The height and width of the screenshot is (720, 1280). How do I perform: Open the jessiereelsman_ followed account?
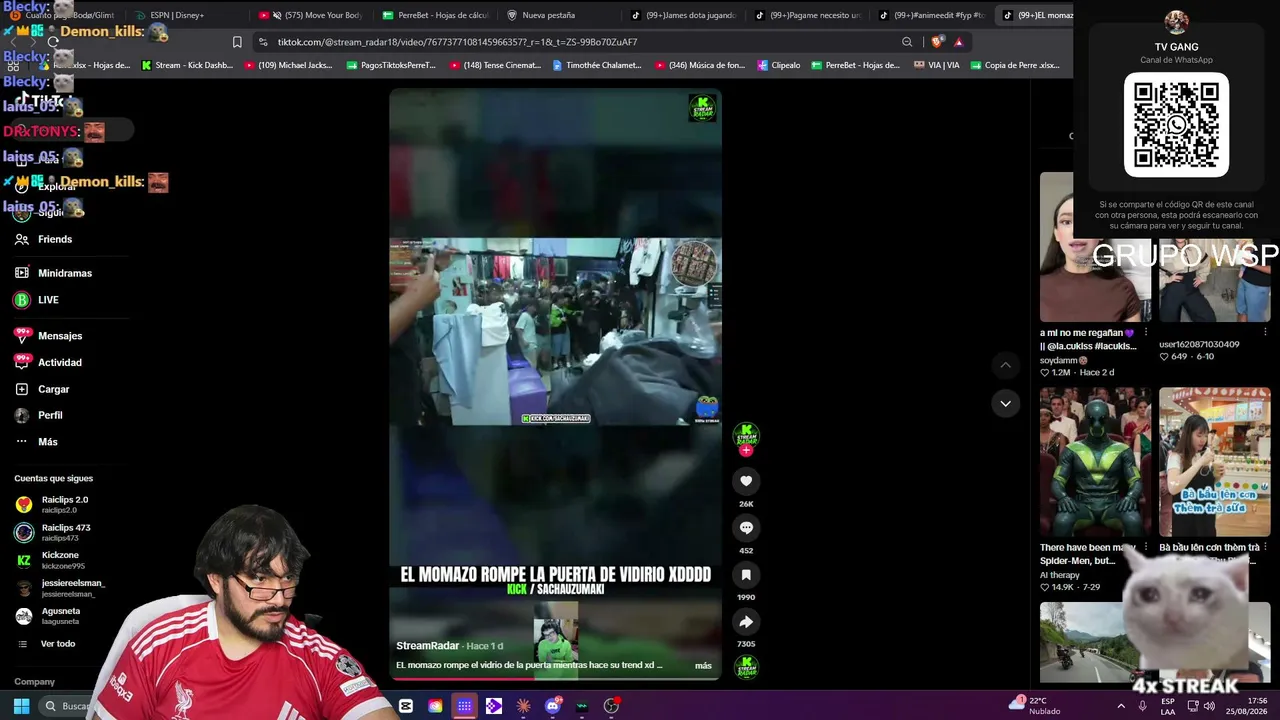tap(59, 589)
